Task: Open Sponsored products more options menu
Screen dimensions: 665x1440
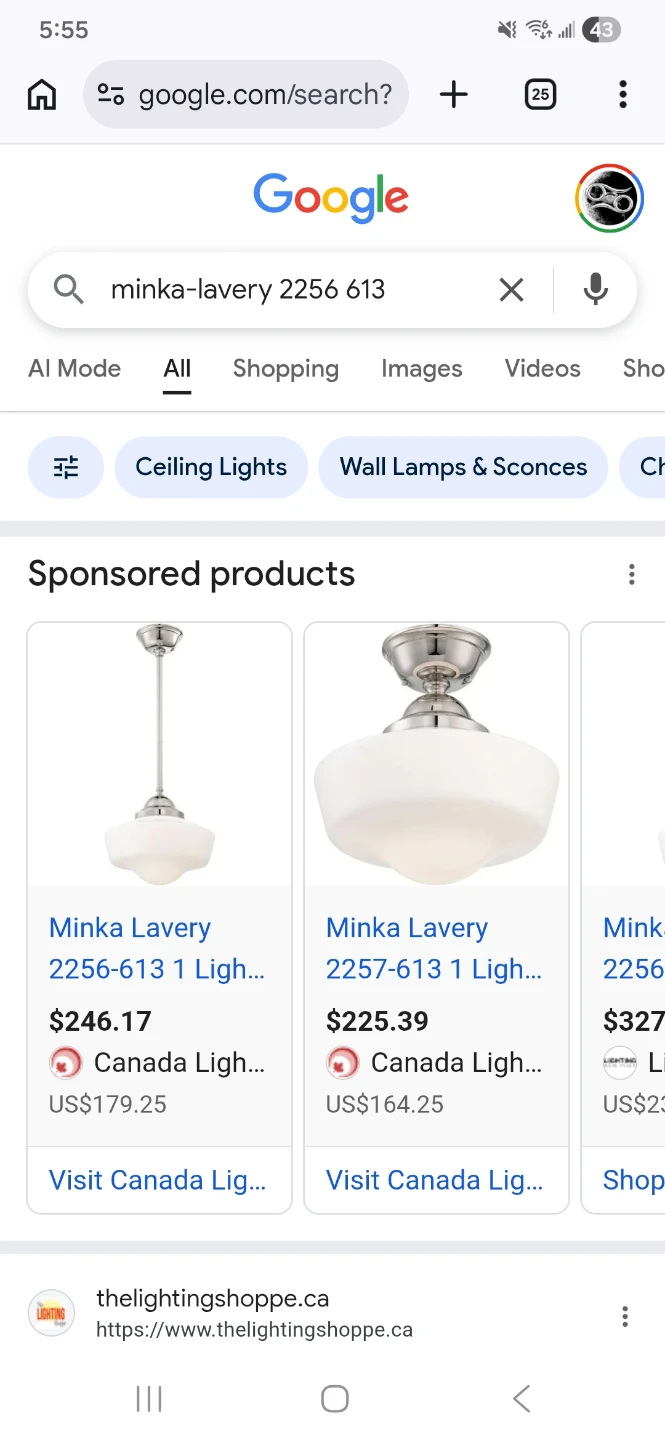Action: tap(631, 574)
